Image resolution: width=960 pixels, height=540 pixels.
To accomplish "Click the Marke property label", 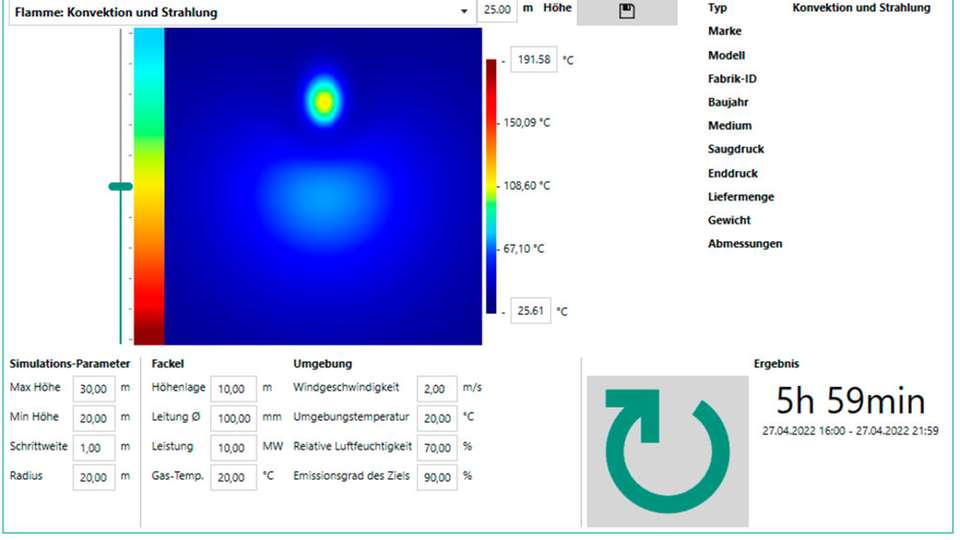I will coord(725,31).
